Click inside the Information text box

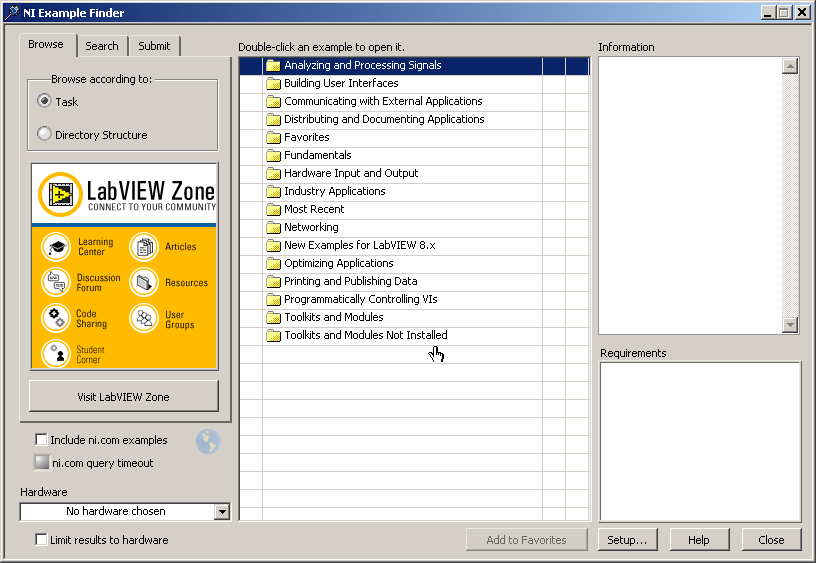pyautogui.click(x=691, y=195)
